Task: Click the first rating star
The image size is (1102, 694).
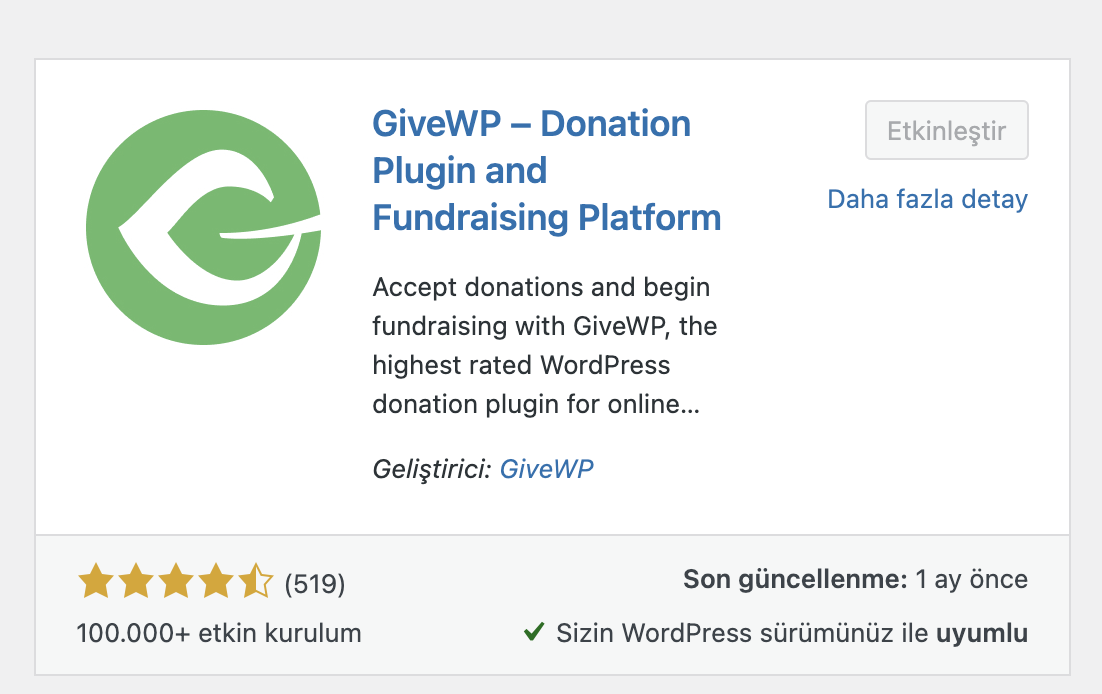Action: pos(95,581)
